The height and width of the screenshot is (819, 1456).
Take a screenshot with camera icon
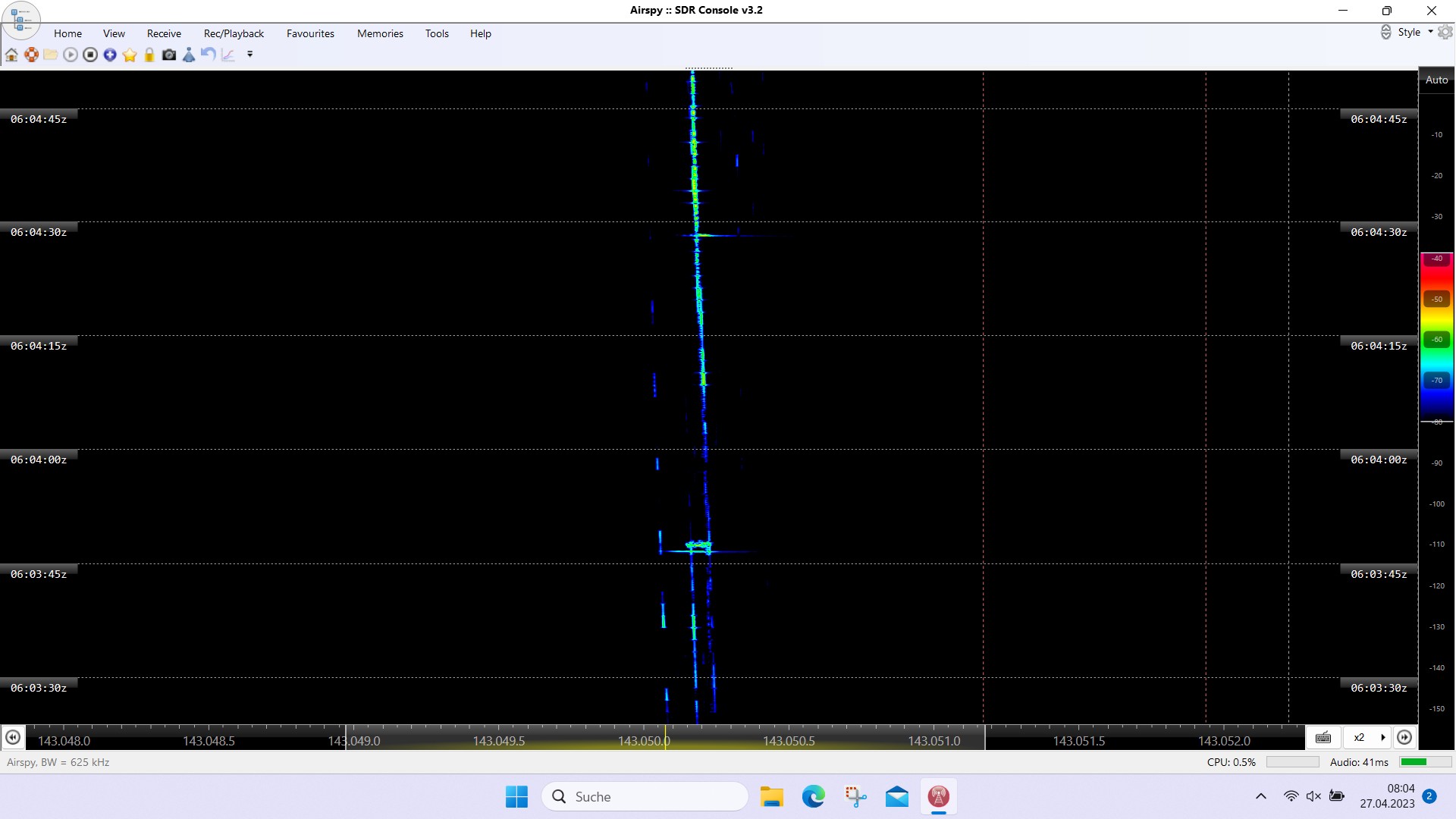[169, 55]
